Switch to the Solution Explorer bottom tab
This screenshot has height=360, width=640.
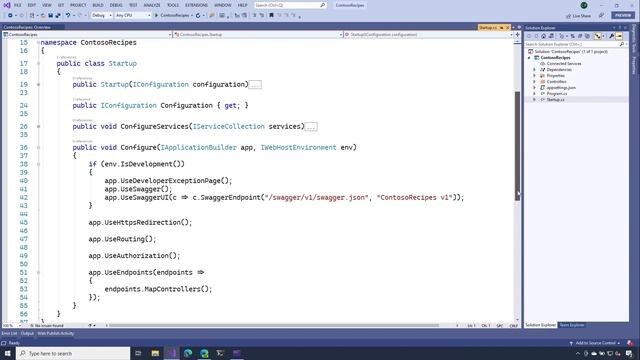[540, 325]
